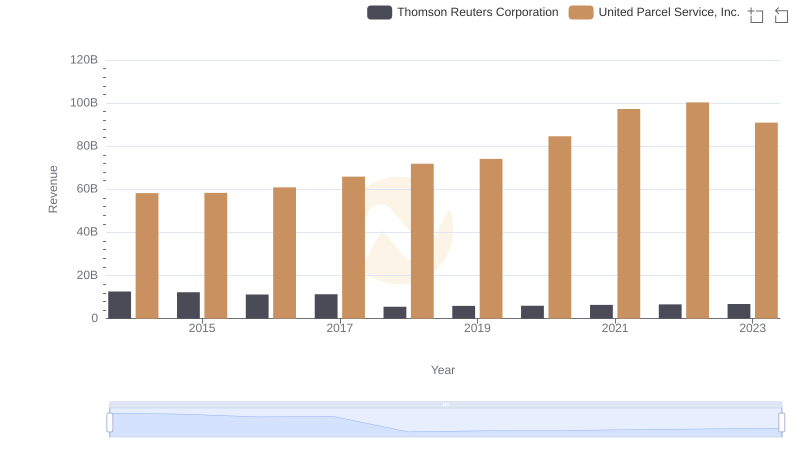Screen dimensions: 800x461
Task: Click the 0 y-axis label
Action: coord(94,318)
